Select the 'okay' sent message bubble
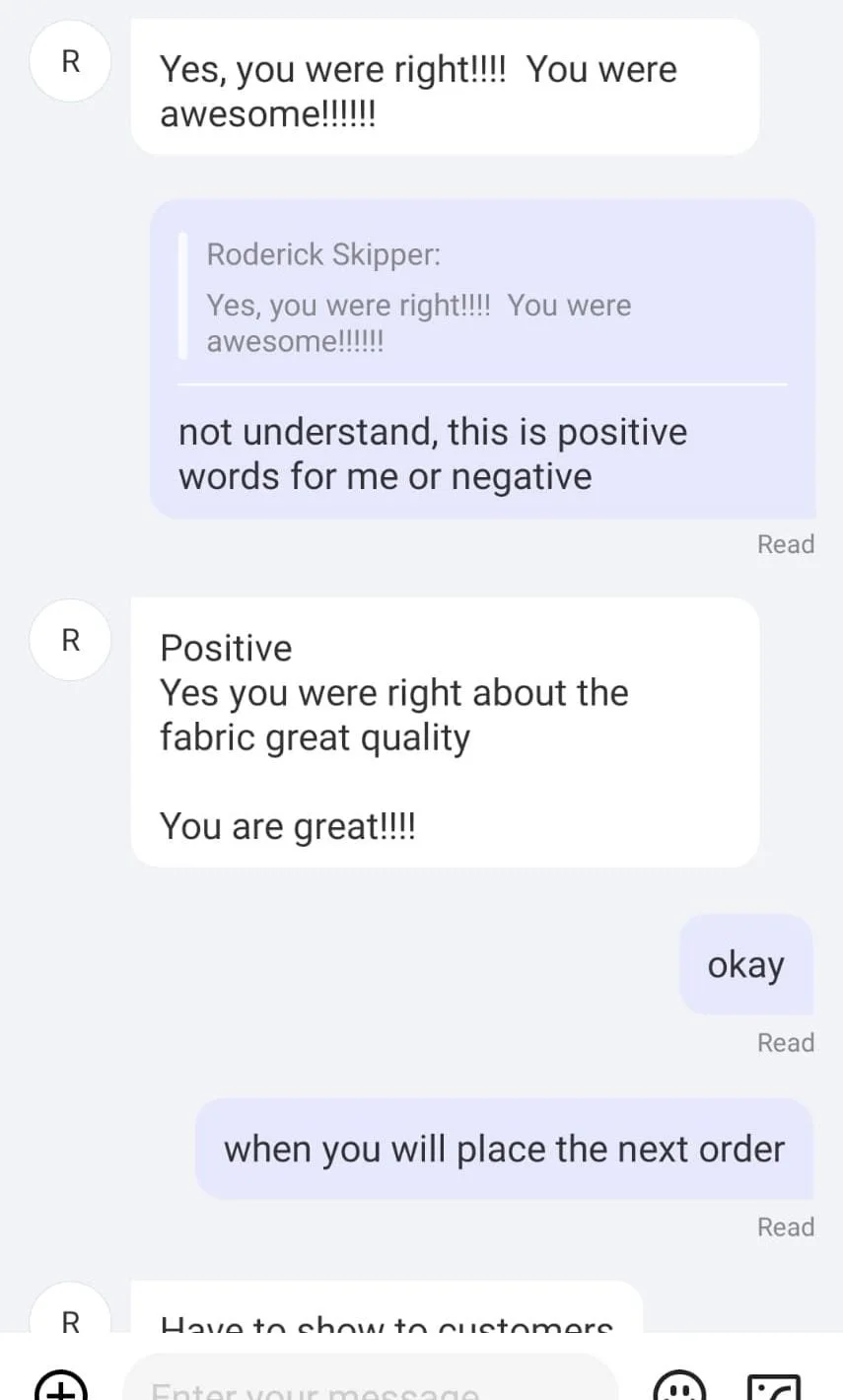The height and width of the screenshot is (1400, 843). click(745, 964)
